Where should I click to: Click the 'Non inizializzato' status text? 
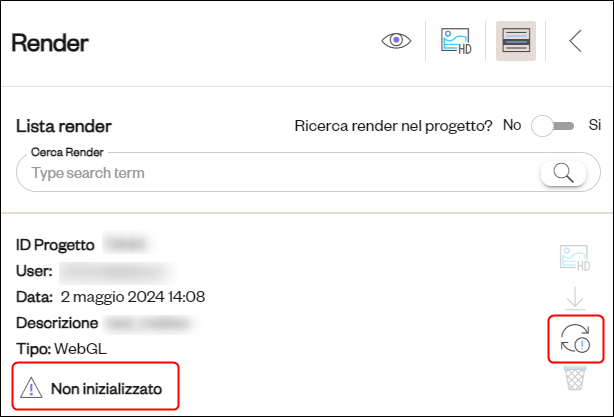coord(107,389)
